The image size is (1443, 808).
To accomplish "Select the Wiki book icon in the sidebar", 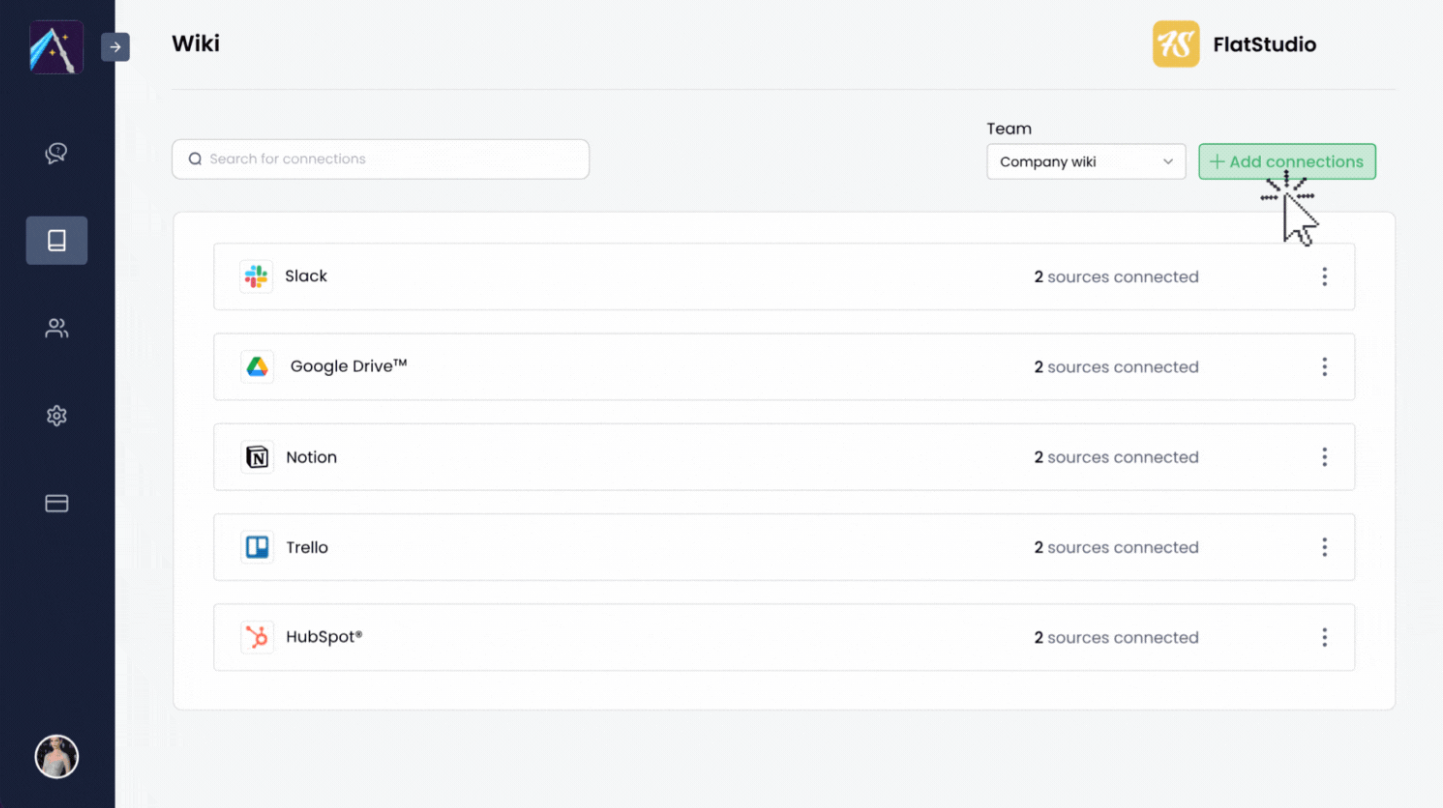I will coord(56,240).
